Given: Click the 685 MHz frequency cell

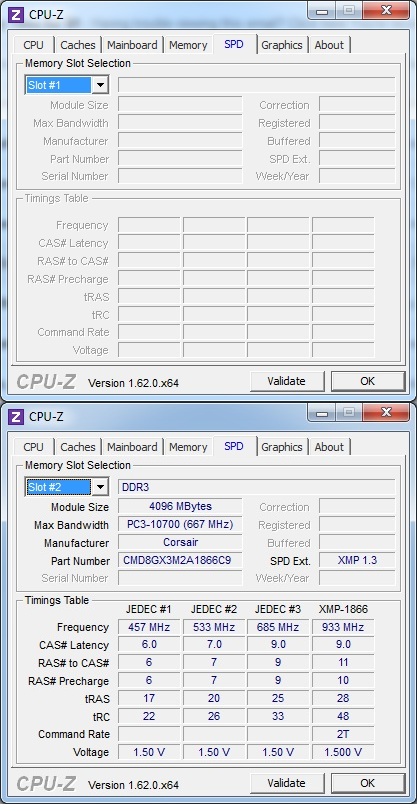Looking at the screenshot, I should [278, 627].
